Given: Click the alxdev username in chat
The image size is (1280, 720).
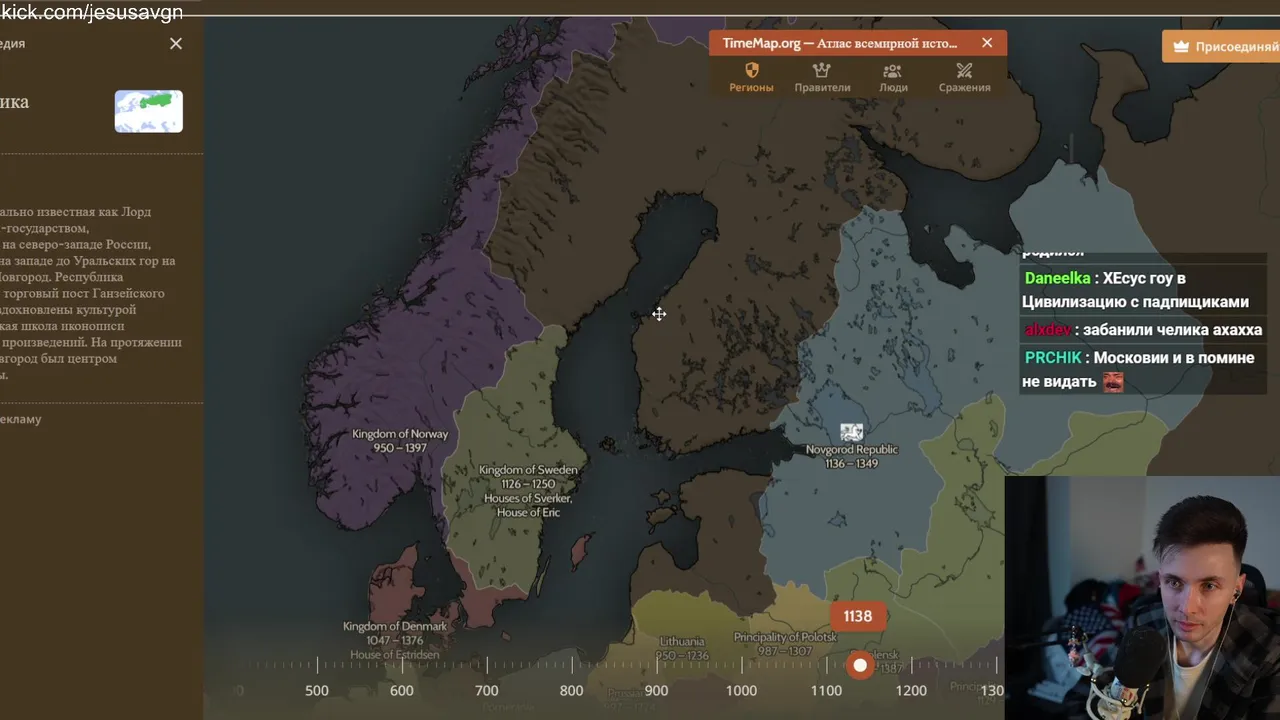Looking at the screenshot, I should [x=1047, y=330].
